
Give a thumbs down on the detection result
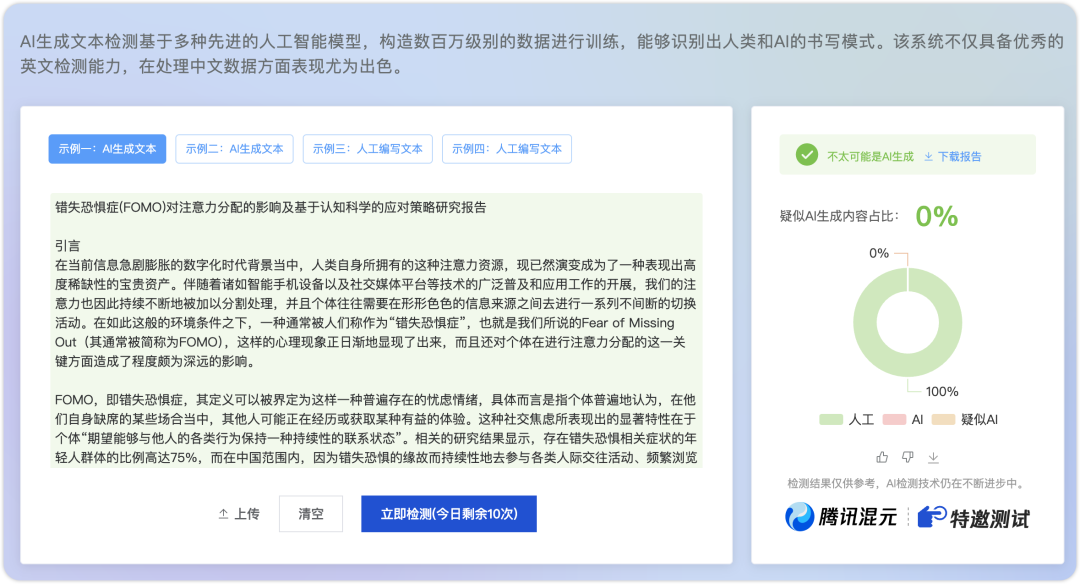pyautogui.click(x=906, y=458)
